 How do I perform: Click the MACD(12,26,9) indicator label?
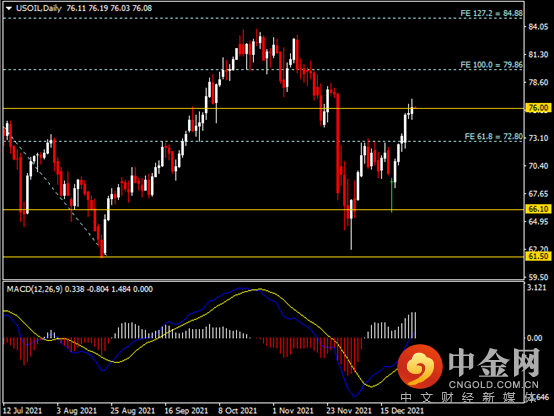[x=35, y=289]
